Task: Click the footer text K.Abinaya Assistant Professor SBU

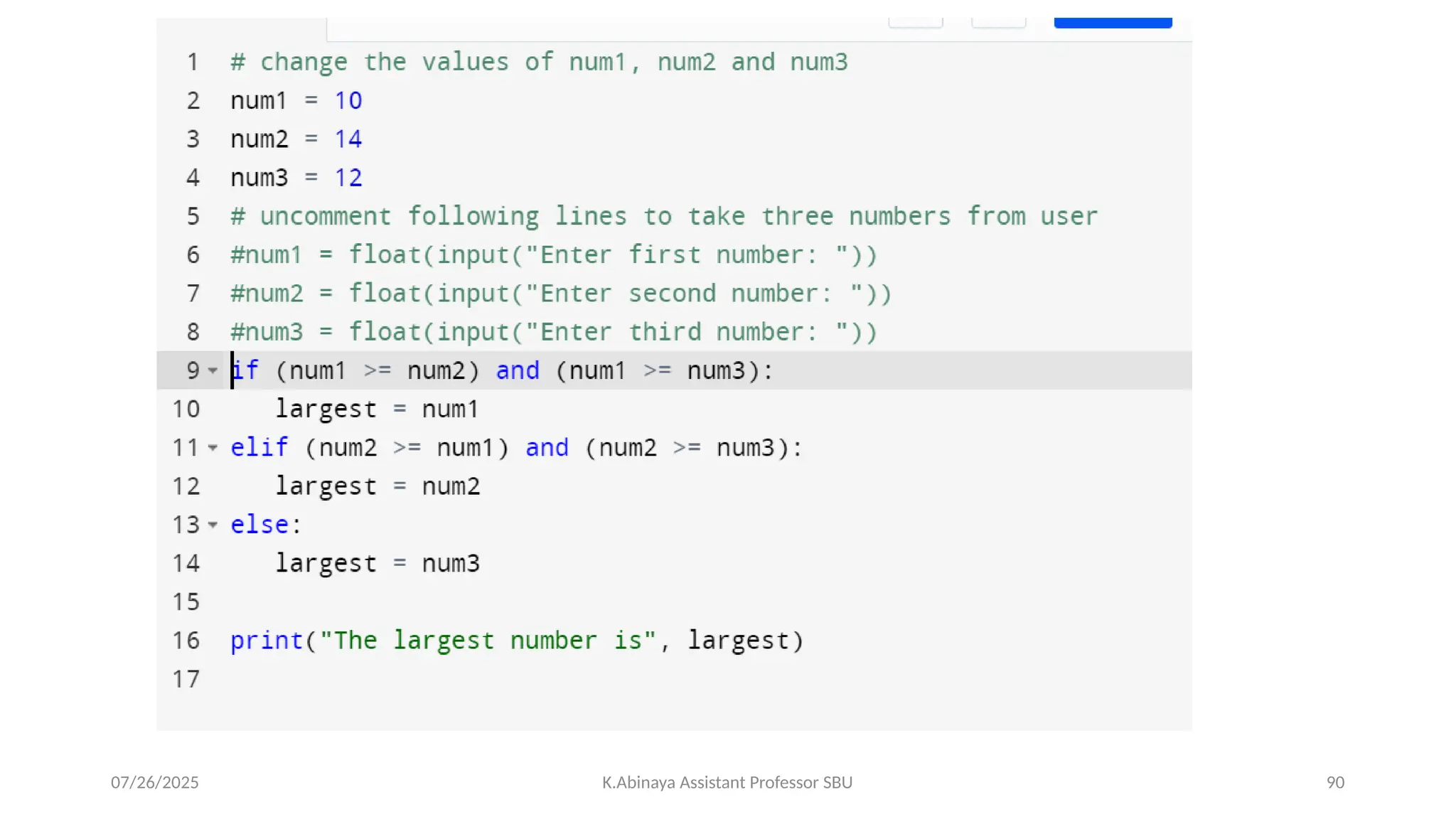Action: click(x=727, y=783)
